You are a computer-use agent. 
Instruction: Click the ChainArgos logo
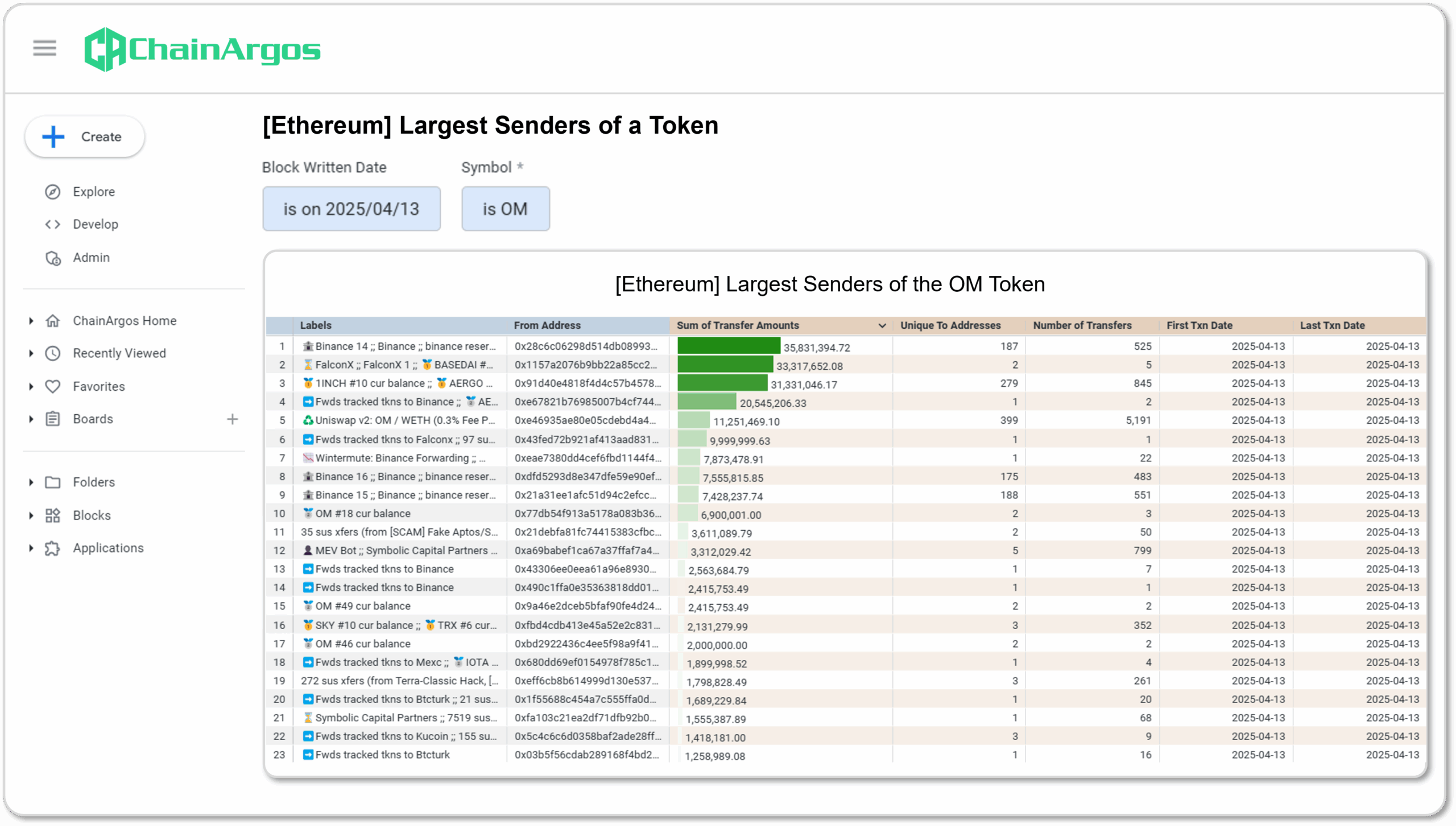[x=202, y=49]
